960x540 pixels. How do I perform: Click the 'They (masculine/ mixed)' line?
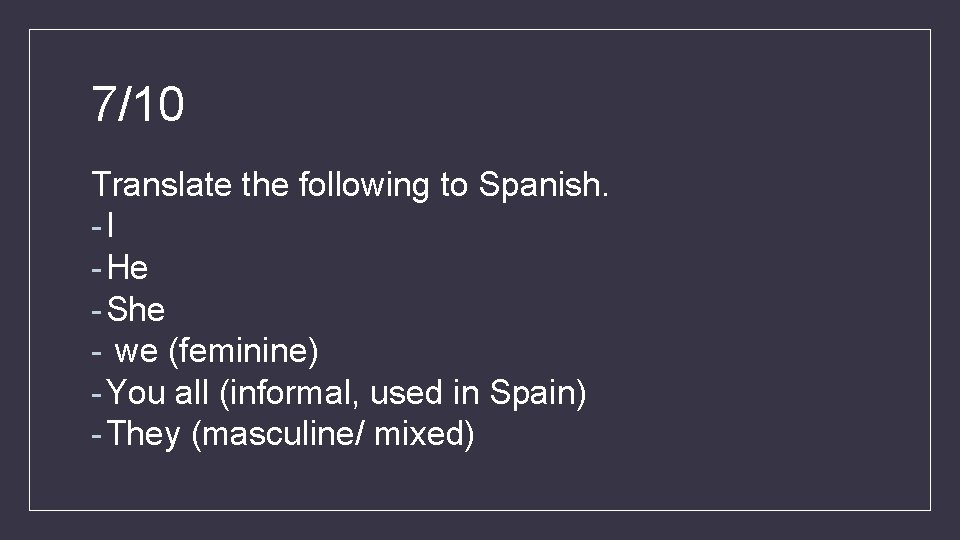coord(290,434)
